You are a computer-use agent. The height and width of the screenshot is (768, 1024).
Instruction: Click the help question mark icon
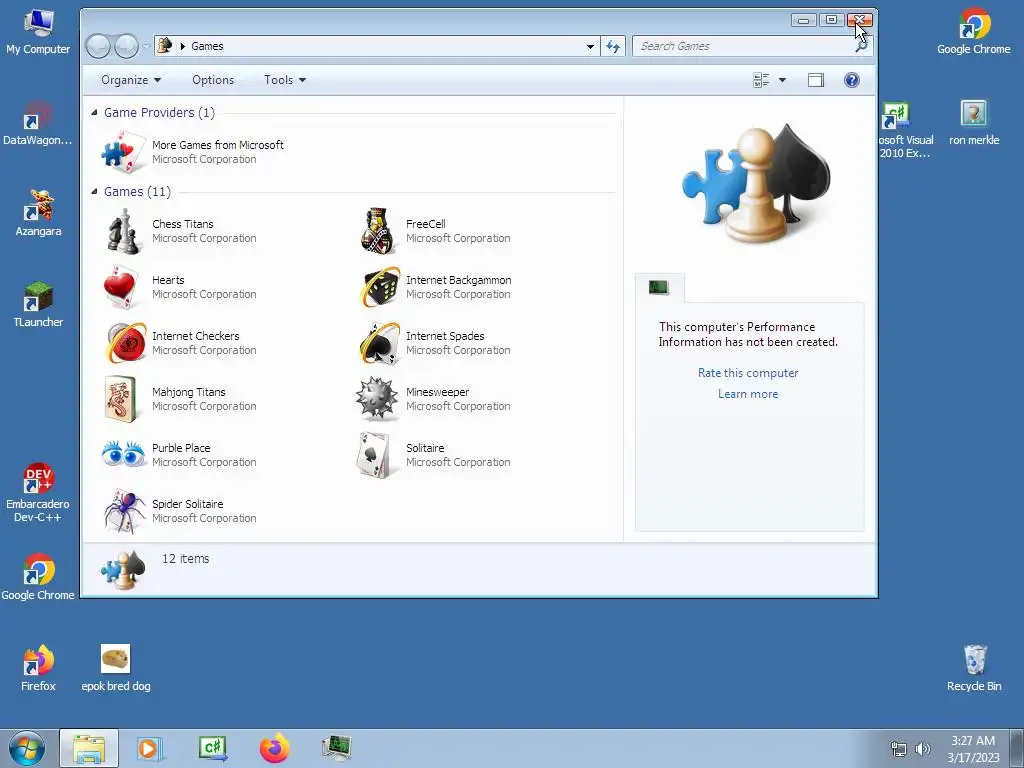pos(852,80)
